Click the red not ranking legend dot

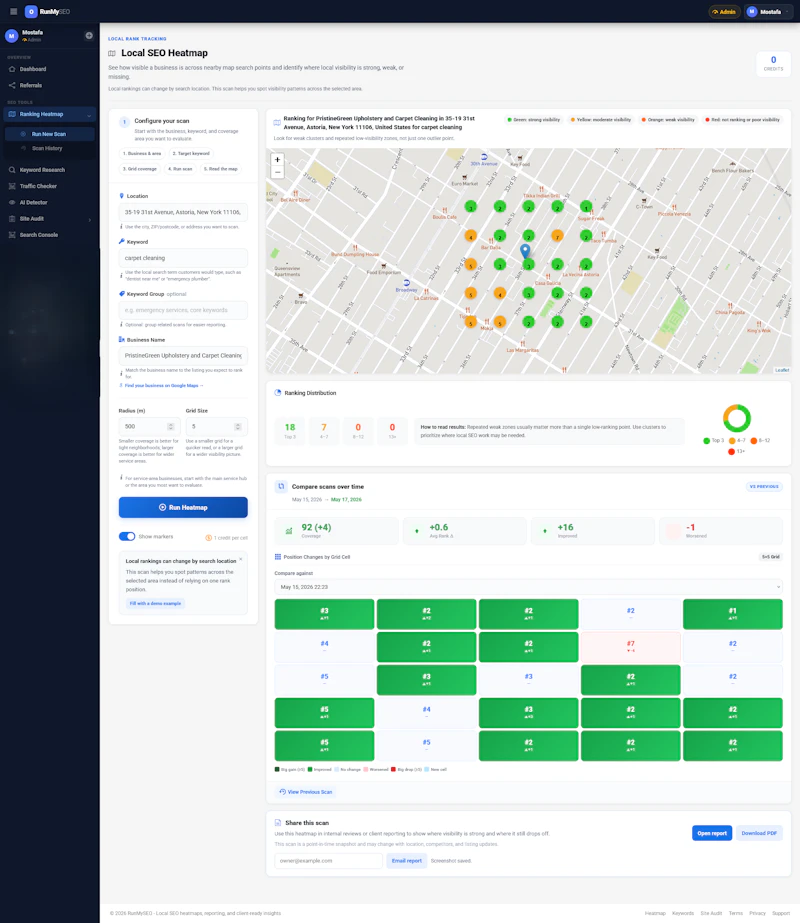(x=707, y=120)
